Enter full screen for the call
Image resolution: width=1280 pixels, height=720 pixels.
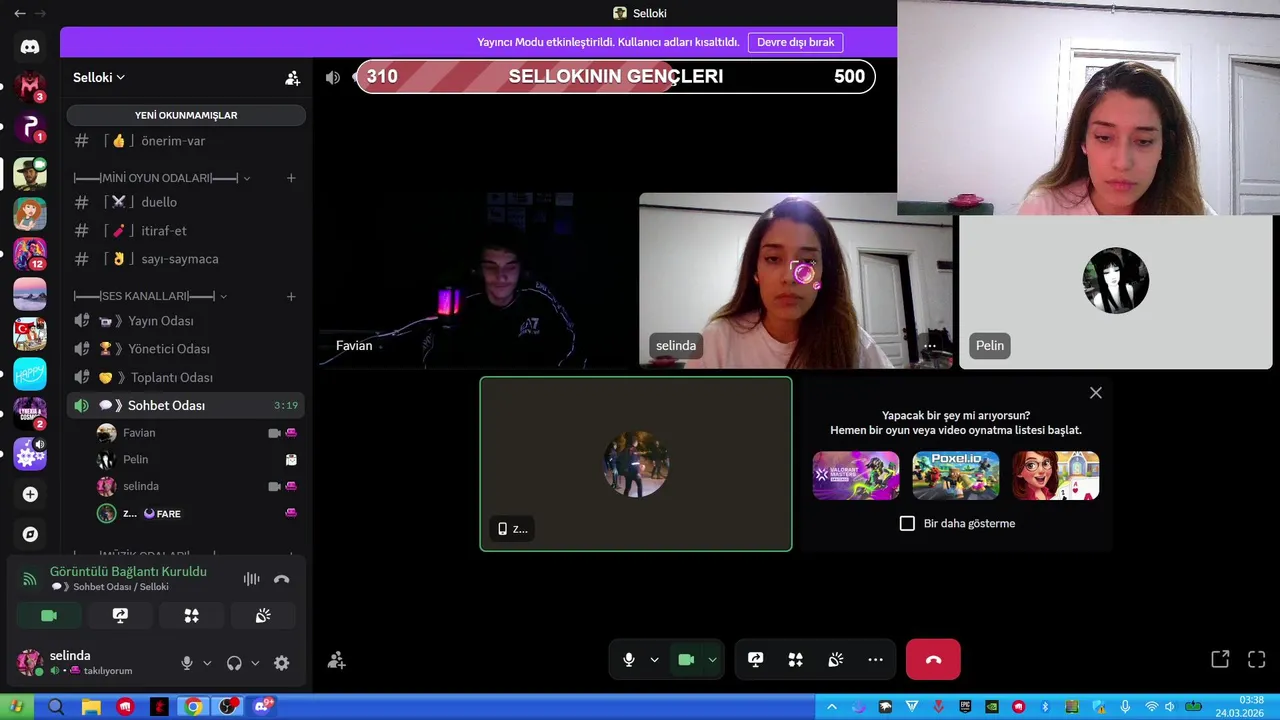click(x=1257, y=659)
